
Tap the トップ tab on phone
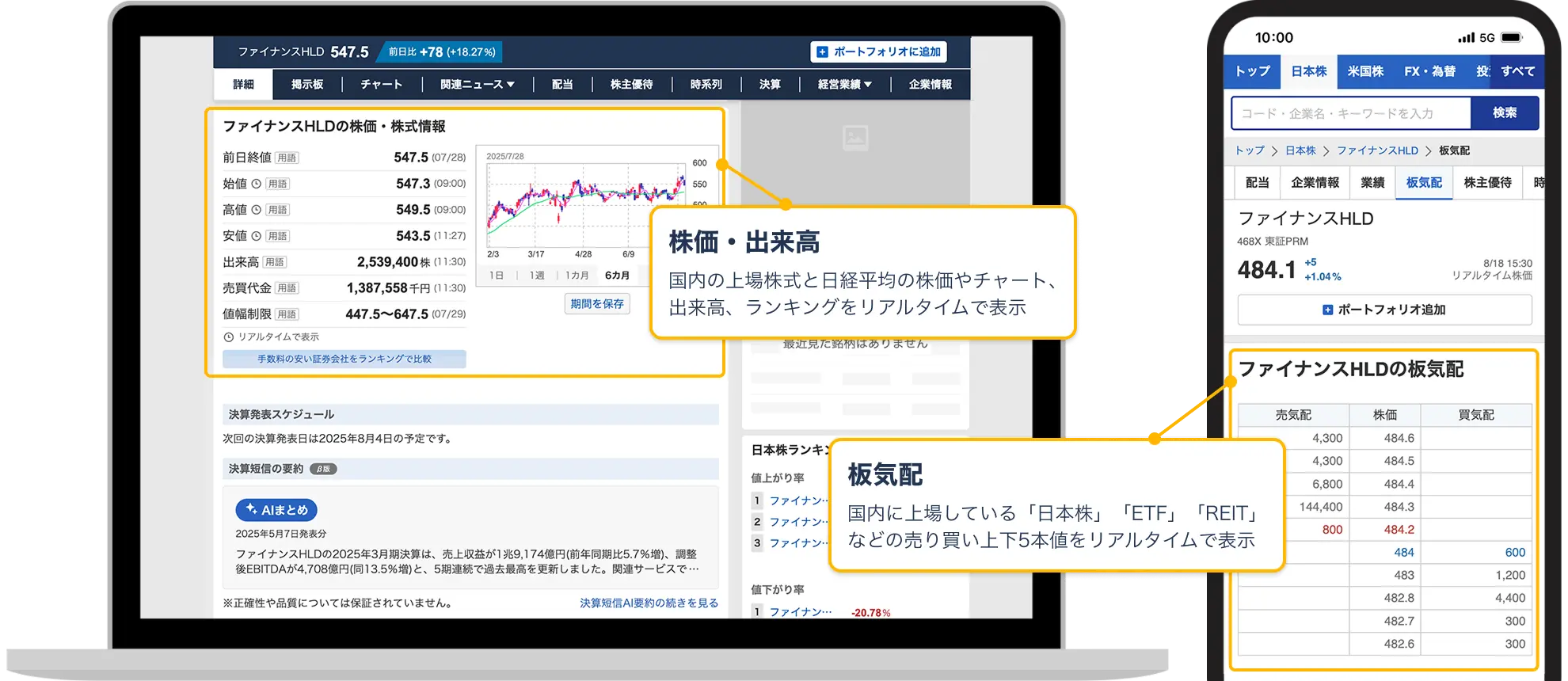pos(1252,71)
